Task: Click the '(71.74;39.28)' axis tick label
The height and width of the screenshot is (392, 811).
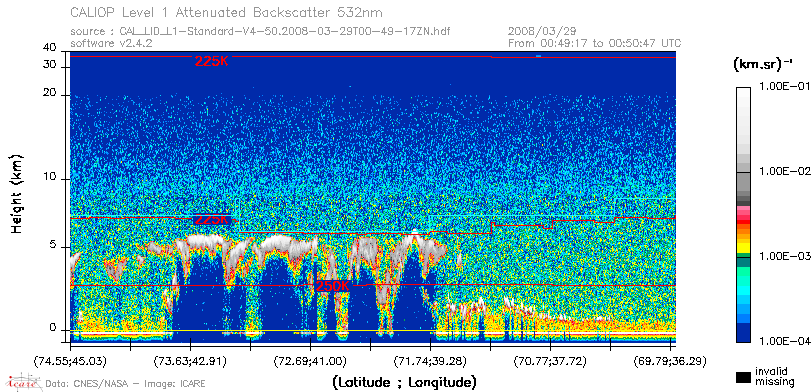Action: (430, 361)
